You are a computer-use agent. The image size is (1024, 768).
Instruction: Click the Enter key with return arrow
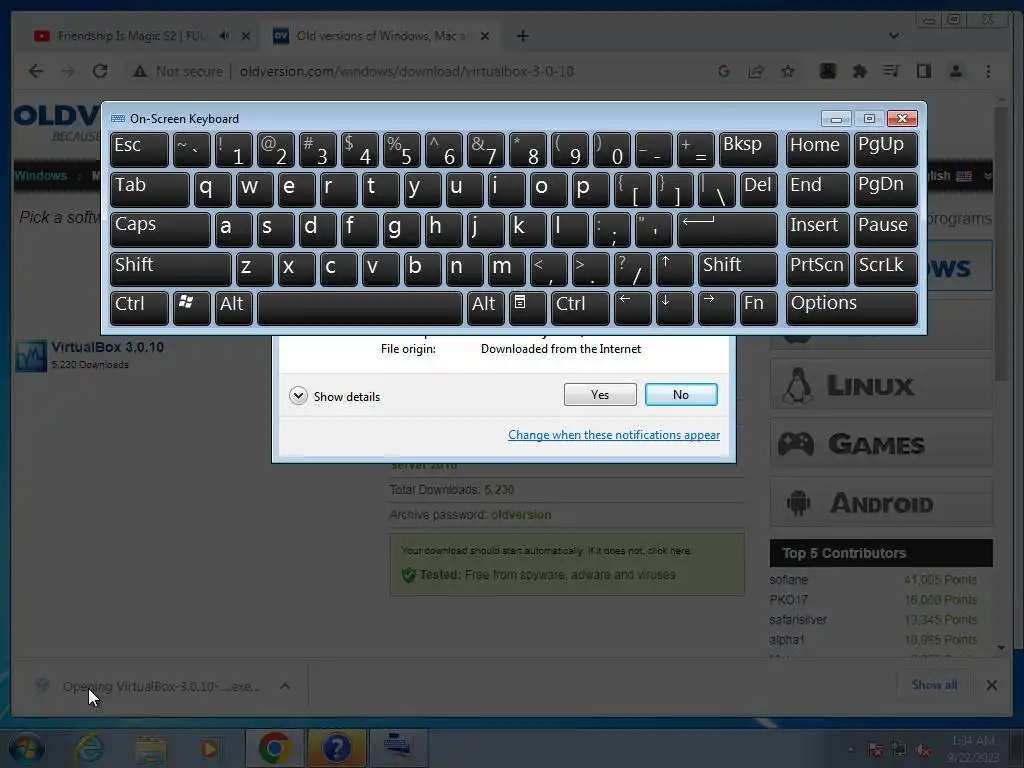tap(727, 229)
